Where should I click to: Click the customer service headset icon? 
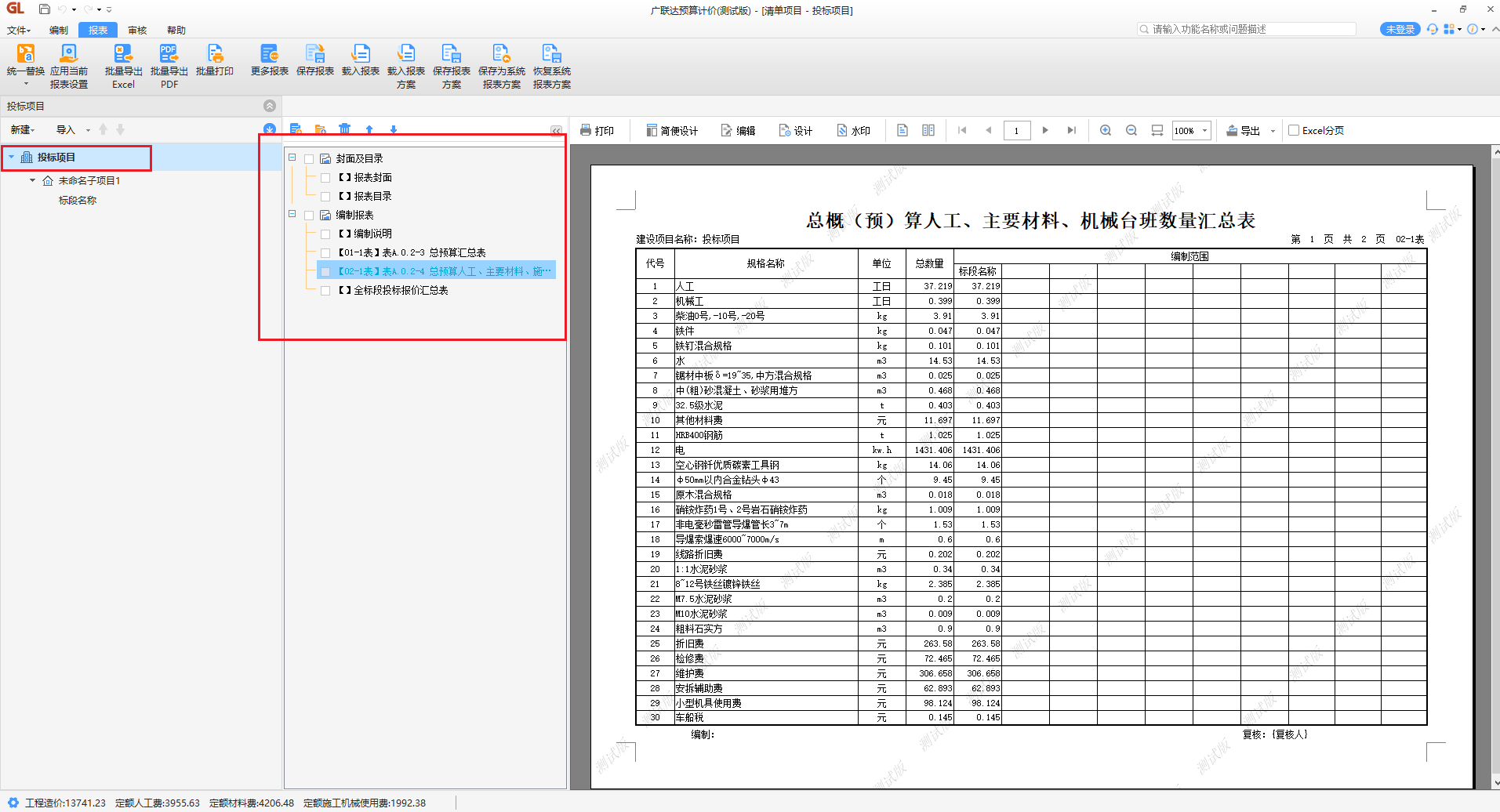1433,29
